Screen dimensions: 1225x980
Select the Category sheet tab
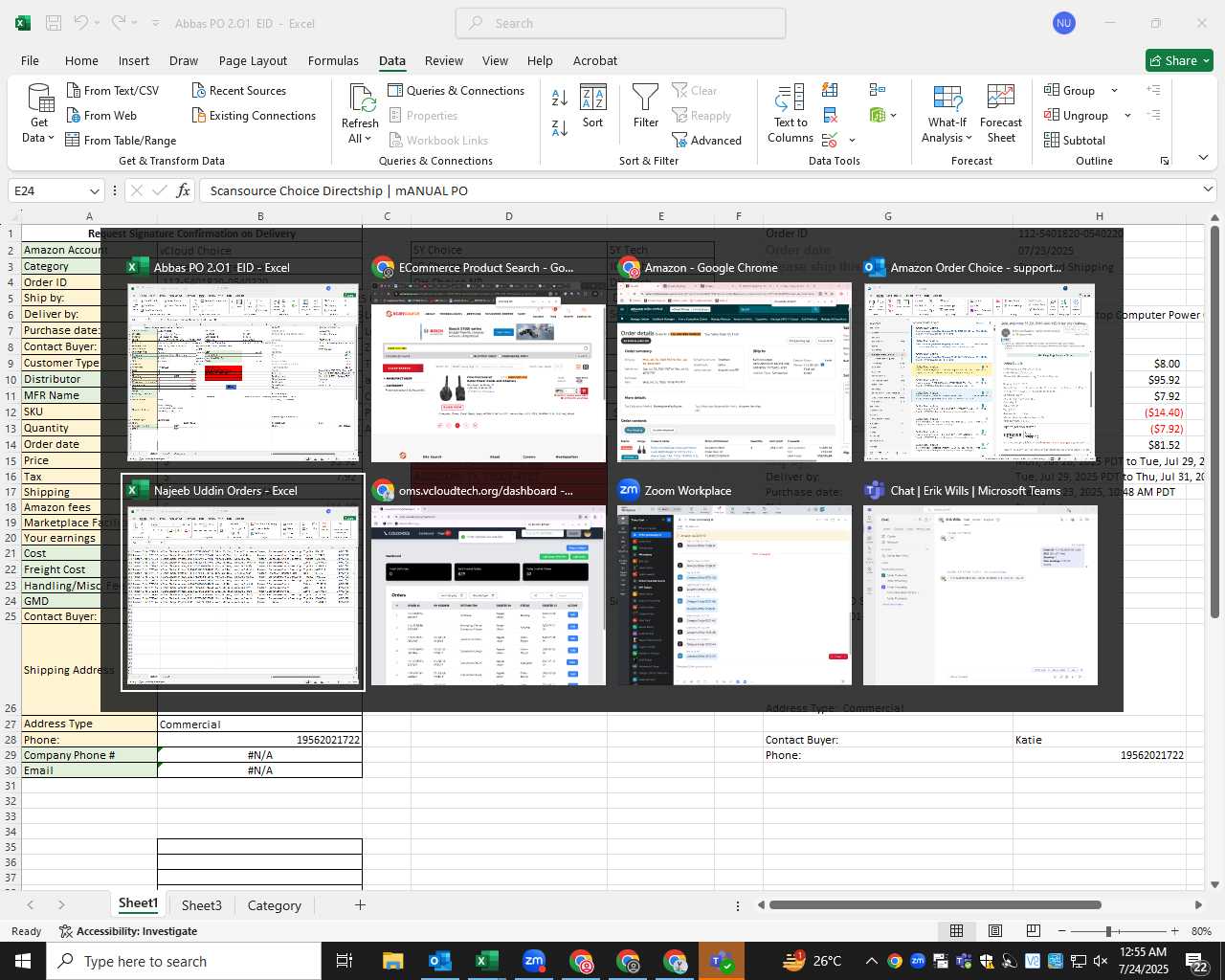tap(274, 905)
